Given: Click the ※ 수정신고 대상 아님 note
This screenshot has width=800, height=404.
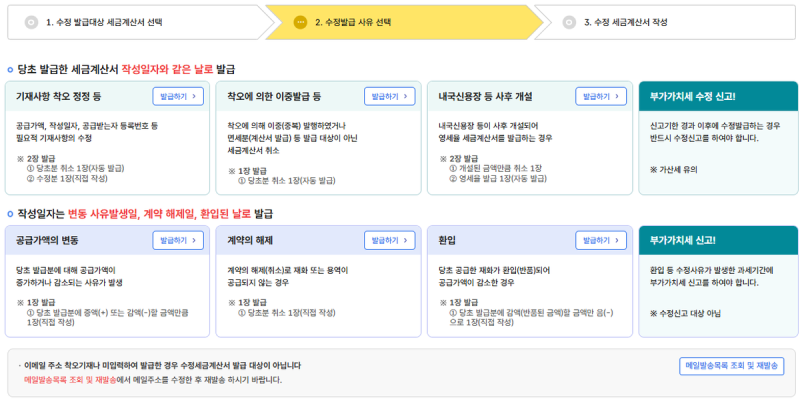Looking at the screenshot, I should click(x=685, y=314).
